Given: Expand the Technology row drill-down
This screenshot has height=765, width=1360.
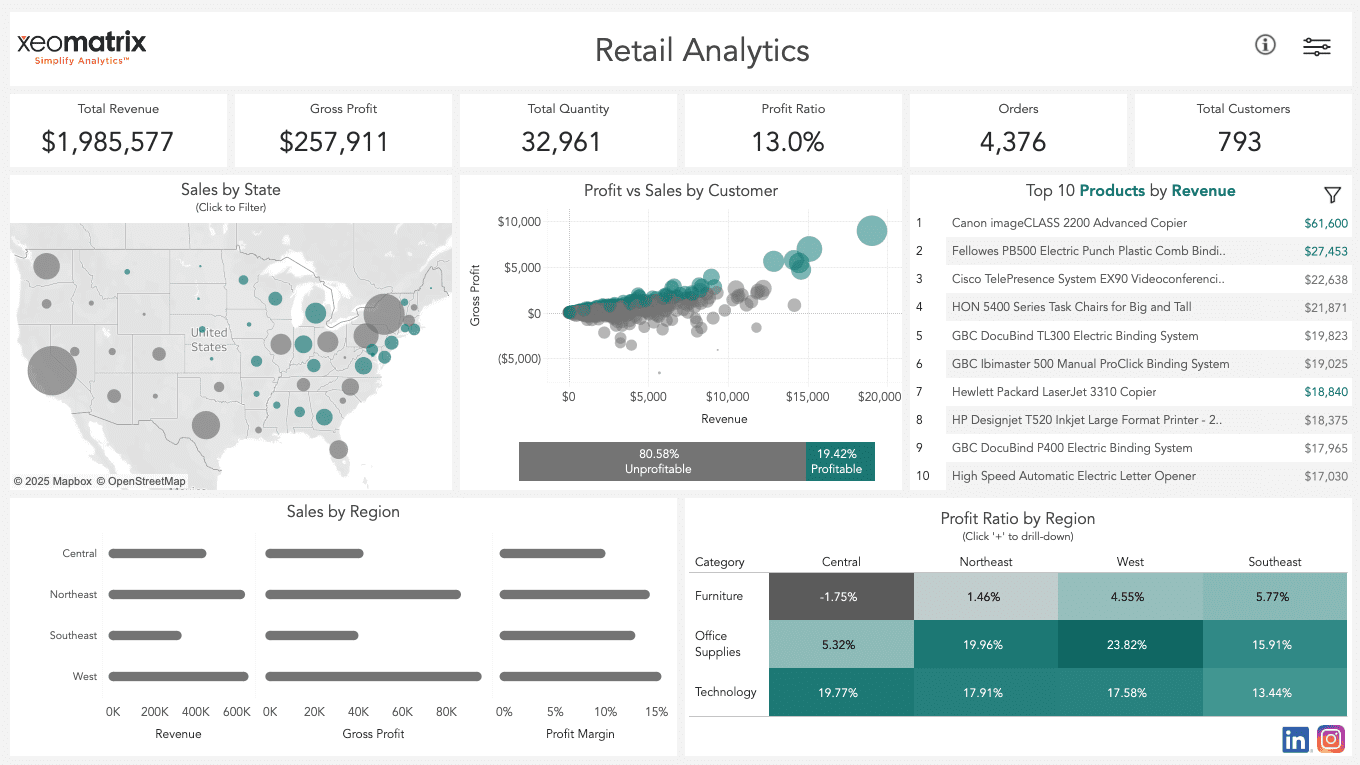Looking at the screenshot, I should (x=727, y=691).
